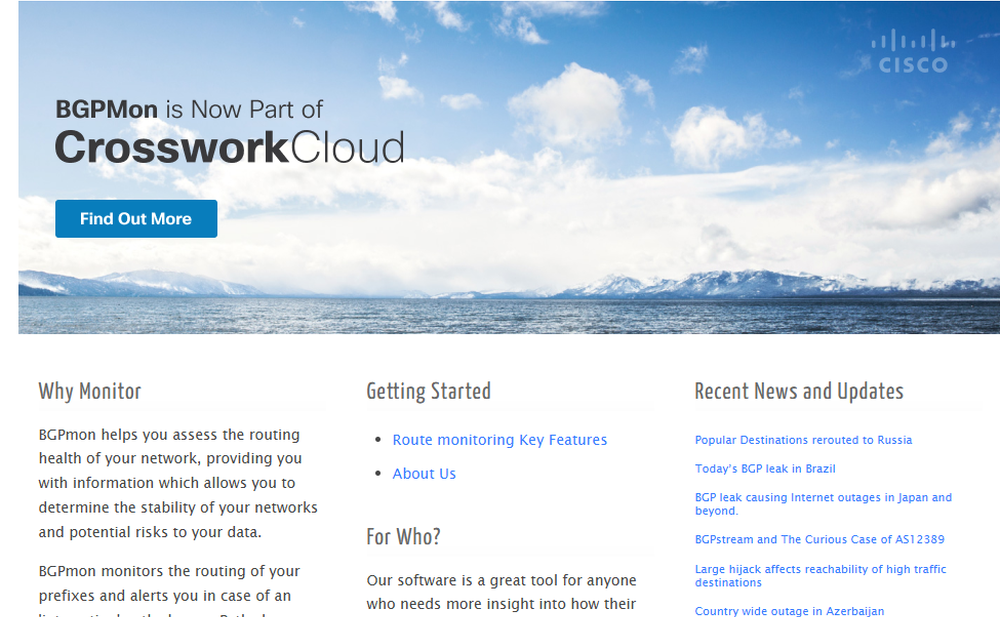The height and width of the screenshot is (617, 1000).
Task: Click paragraph starting 'Our software is a great tool'
Action: (x=501, y=593)
